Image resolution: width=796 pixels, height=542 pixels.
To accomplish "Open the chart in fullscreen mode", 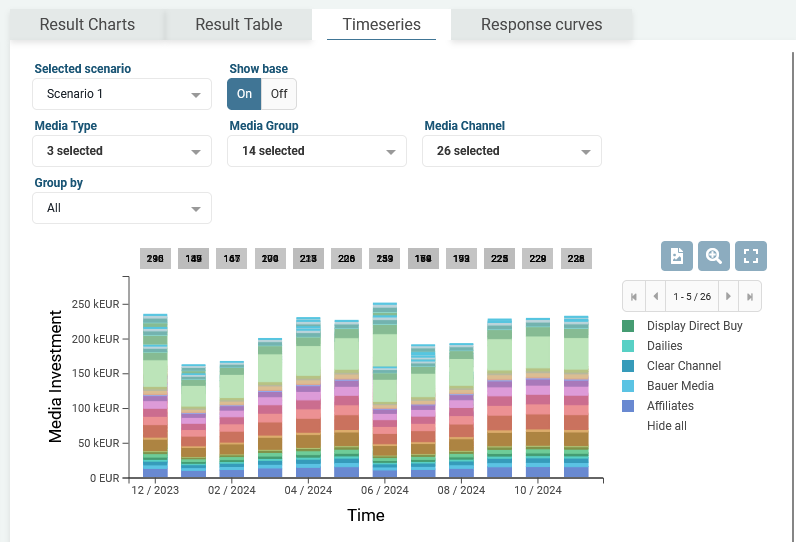I will 751,256.
